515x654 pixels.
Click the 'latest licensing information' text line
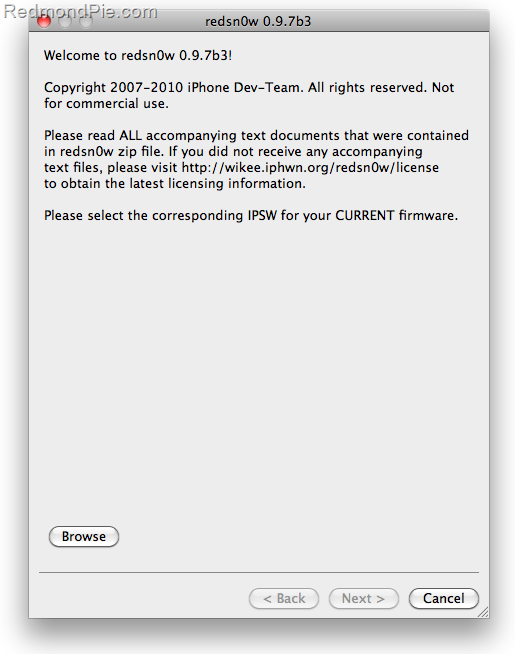coord(175,184)
